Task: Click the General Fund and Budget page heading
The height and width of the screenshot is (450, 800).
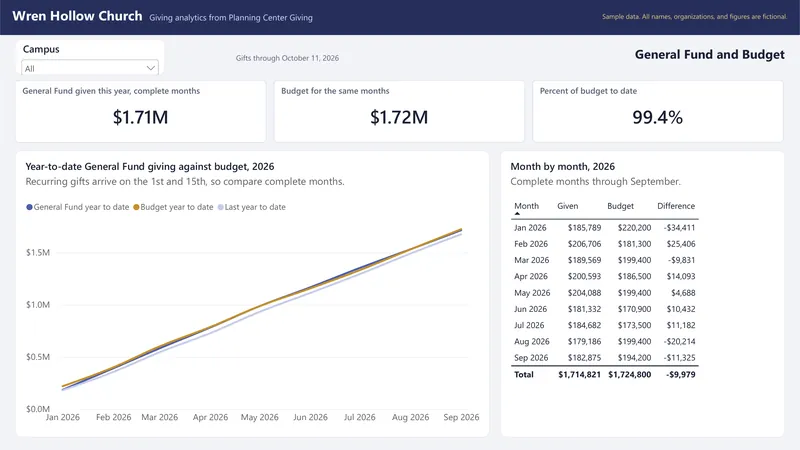Action: (x=710, y=55)
